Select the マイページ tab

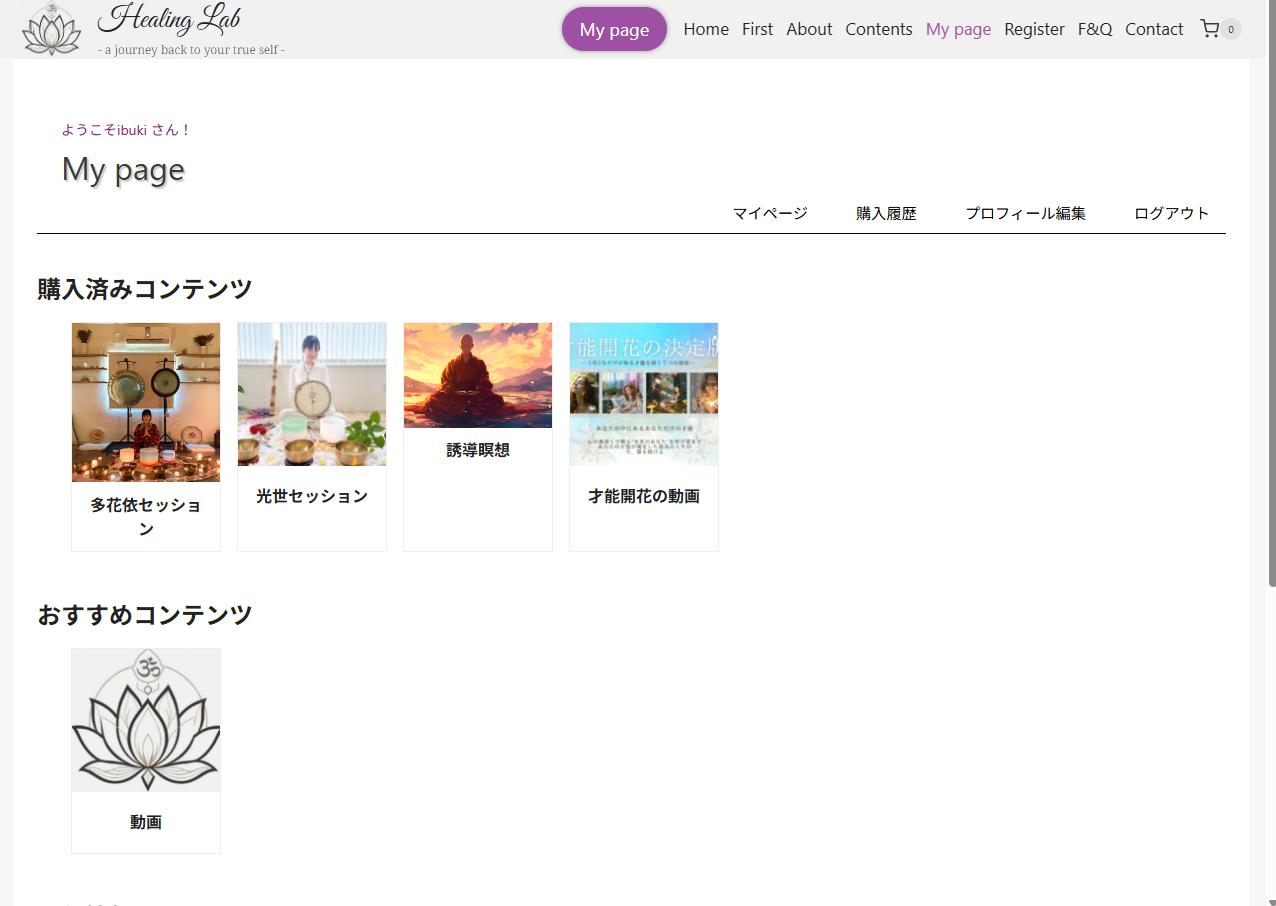pyautogui.click(x=770, y=213)
